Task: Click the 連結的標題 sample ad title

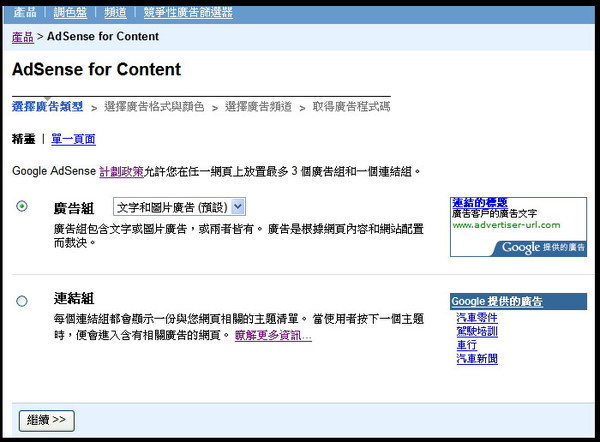Action: tap(479, 202)
